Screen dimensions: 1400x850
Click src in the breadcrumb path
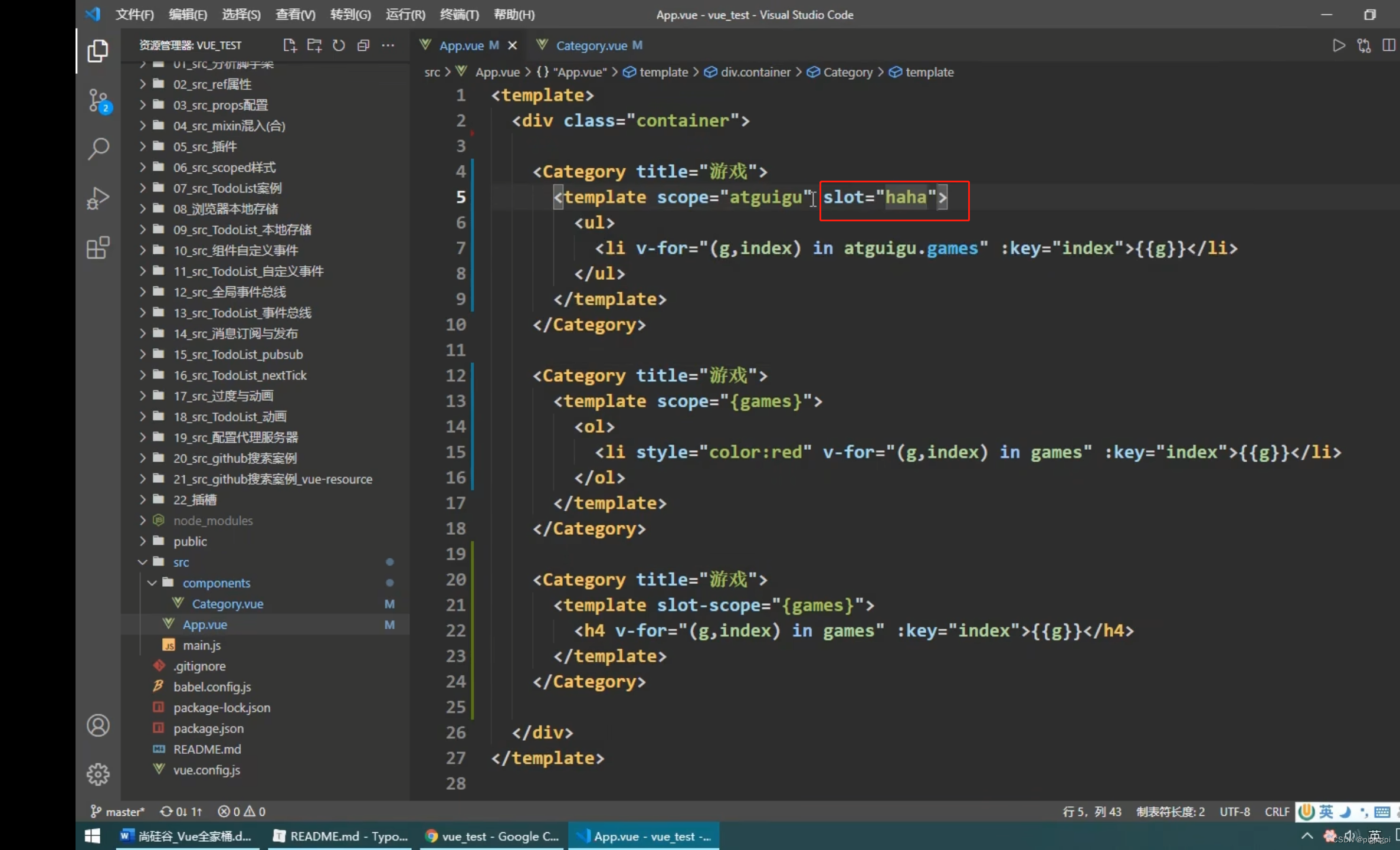point(432,72)
